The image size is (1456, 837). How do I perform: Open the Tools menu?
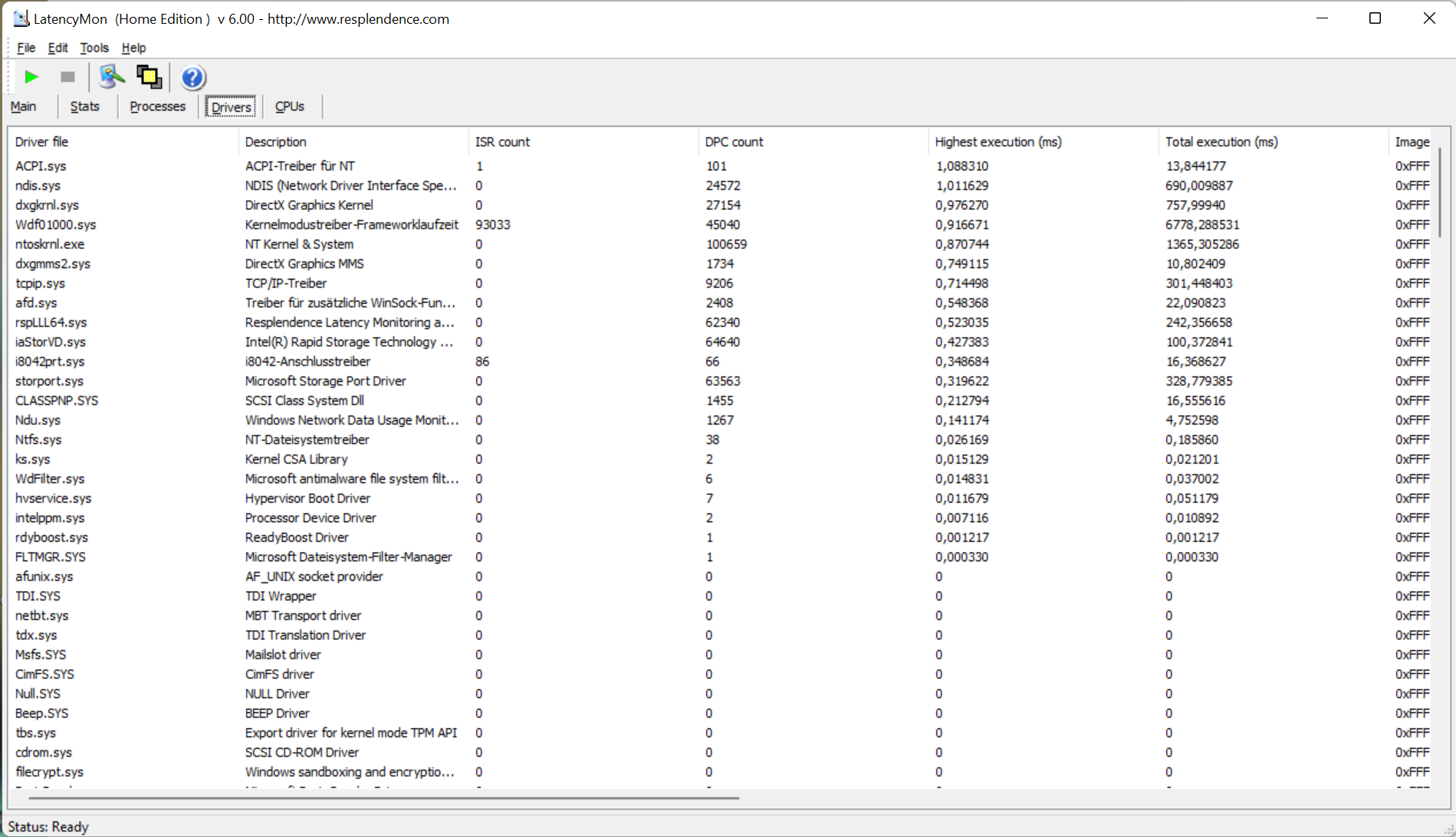tap(94, 48)
